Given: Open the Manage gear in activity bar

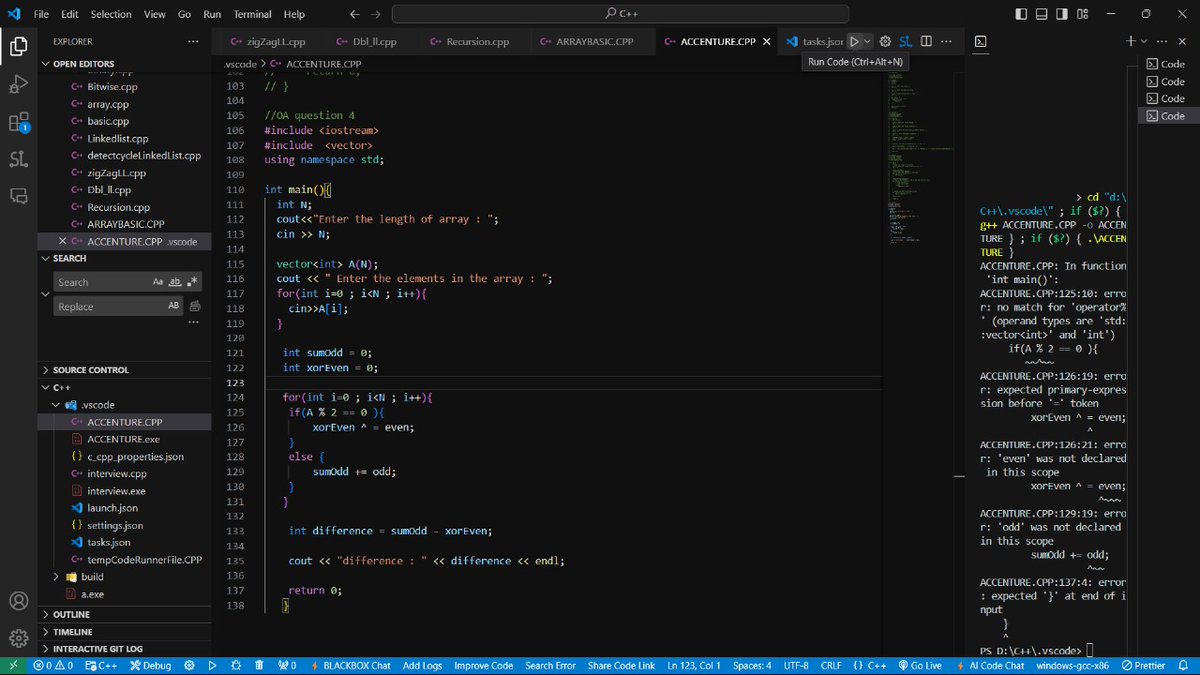Looking at the screenshot, I should [18, 638].
